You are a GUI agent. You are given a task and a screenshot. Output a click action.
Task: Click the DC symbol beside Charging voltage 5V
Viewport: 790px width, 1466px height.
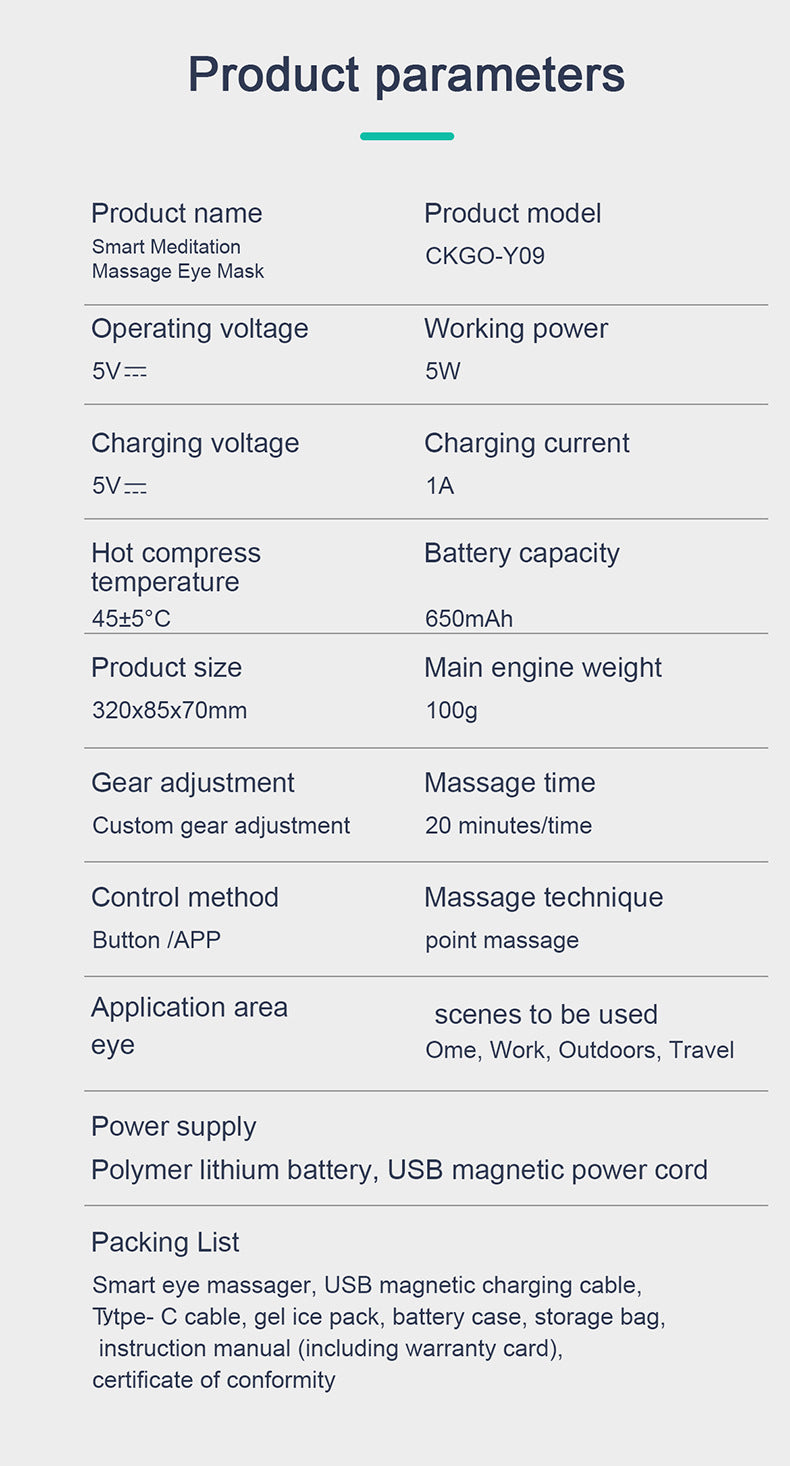[x=135, y=488]
